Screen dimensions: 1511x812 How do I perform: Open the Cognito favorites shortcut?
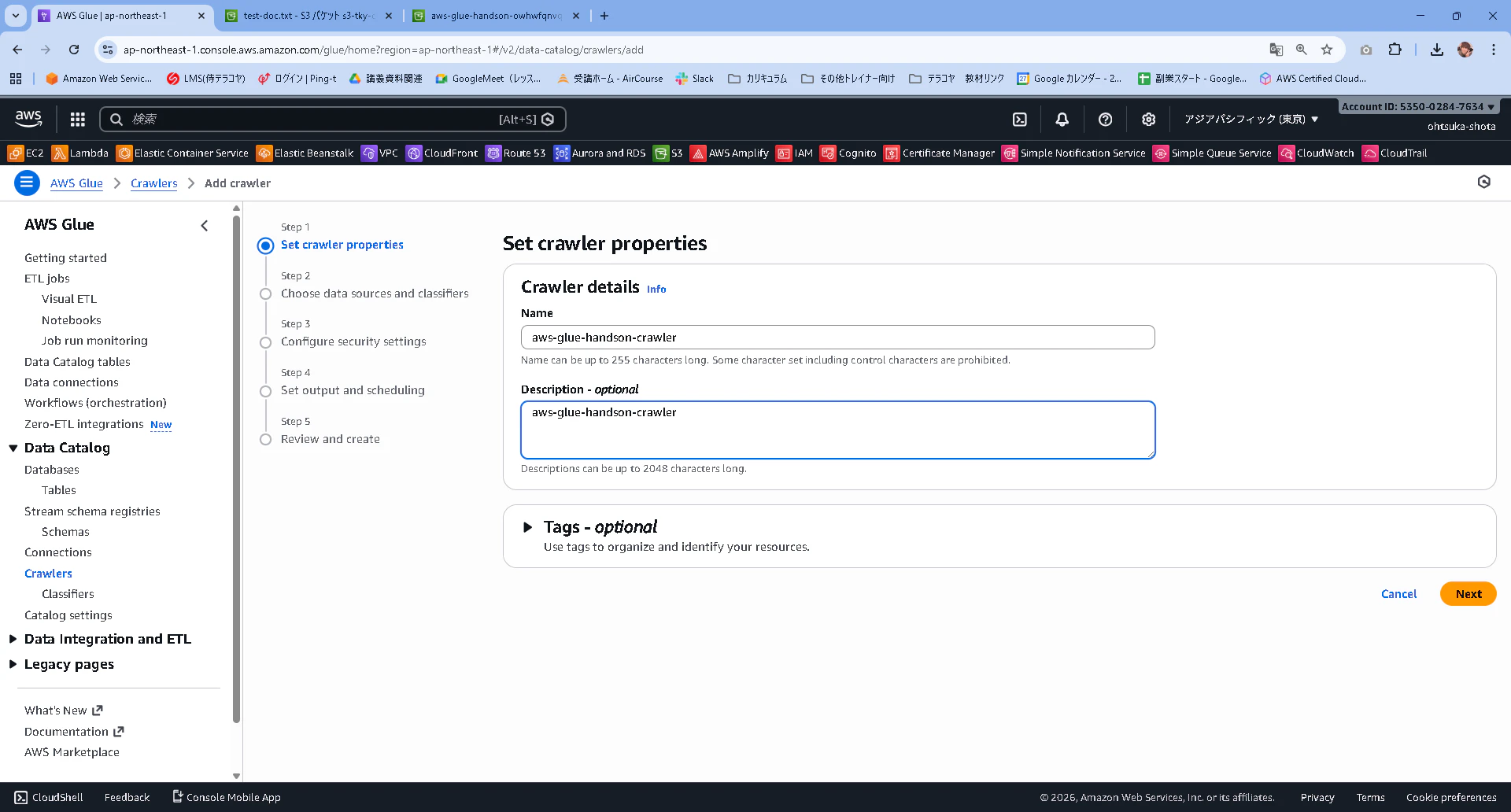click(x=848, y=153)
